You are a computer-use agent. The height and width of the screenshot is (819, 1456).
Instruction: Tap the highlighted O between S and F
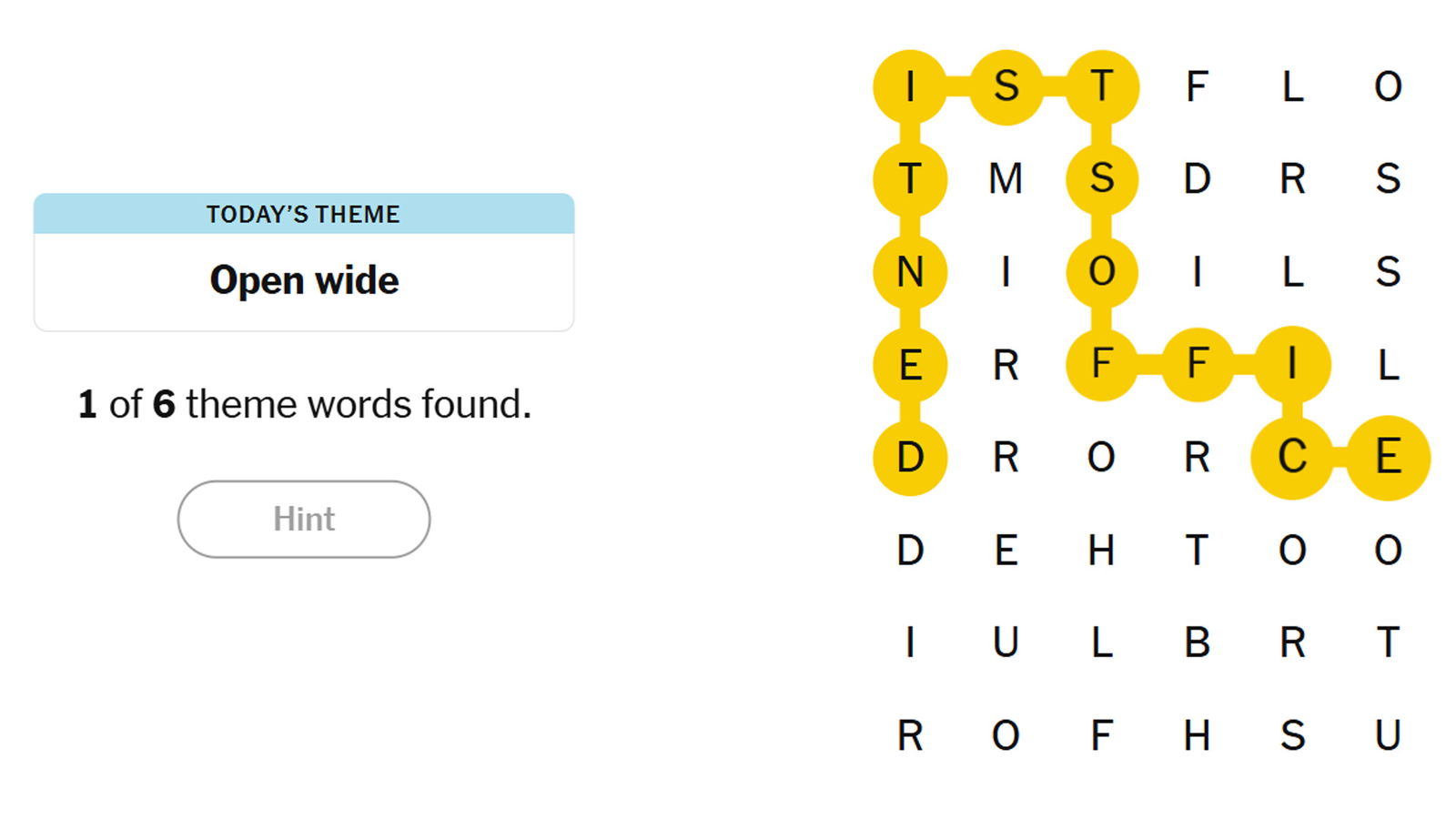[x=1101, y=271]
